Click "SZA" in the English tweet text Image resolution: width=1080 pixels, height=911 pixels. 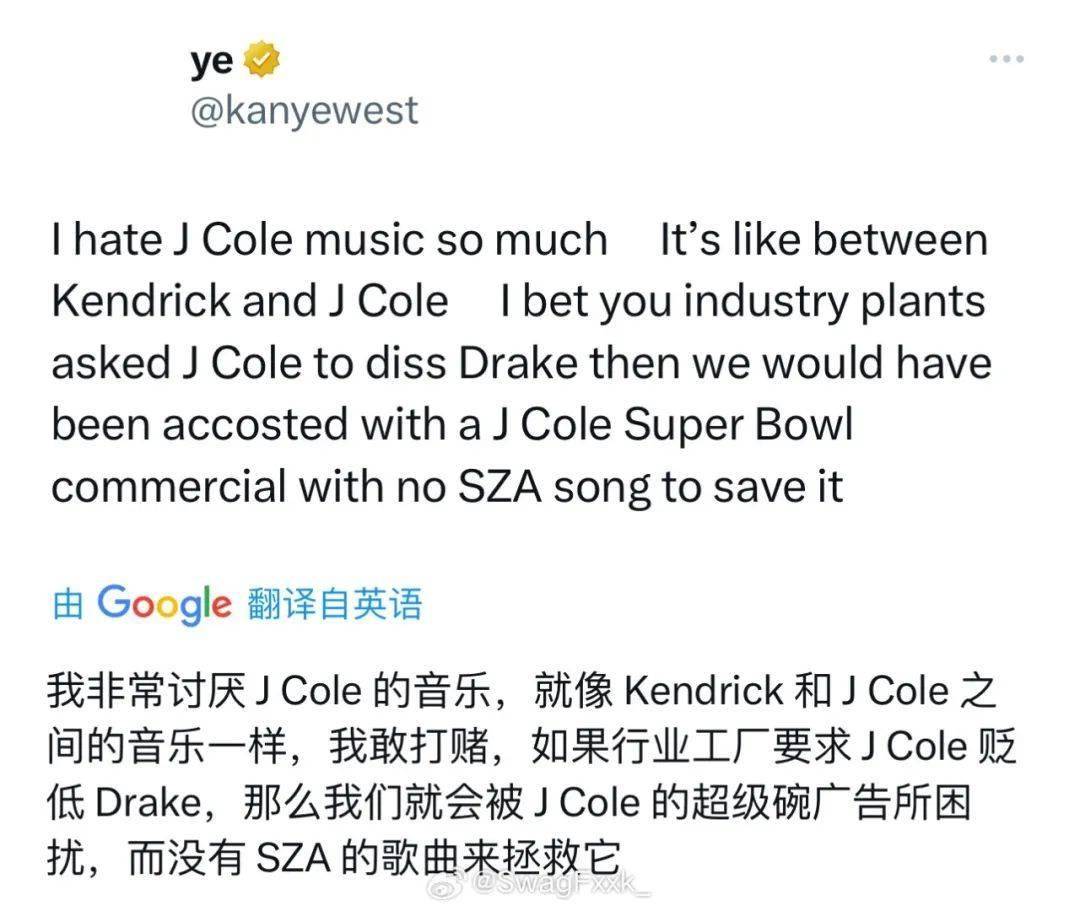500,487
